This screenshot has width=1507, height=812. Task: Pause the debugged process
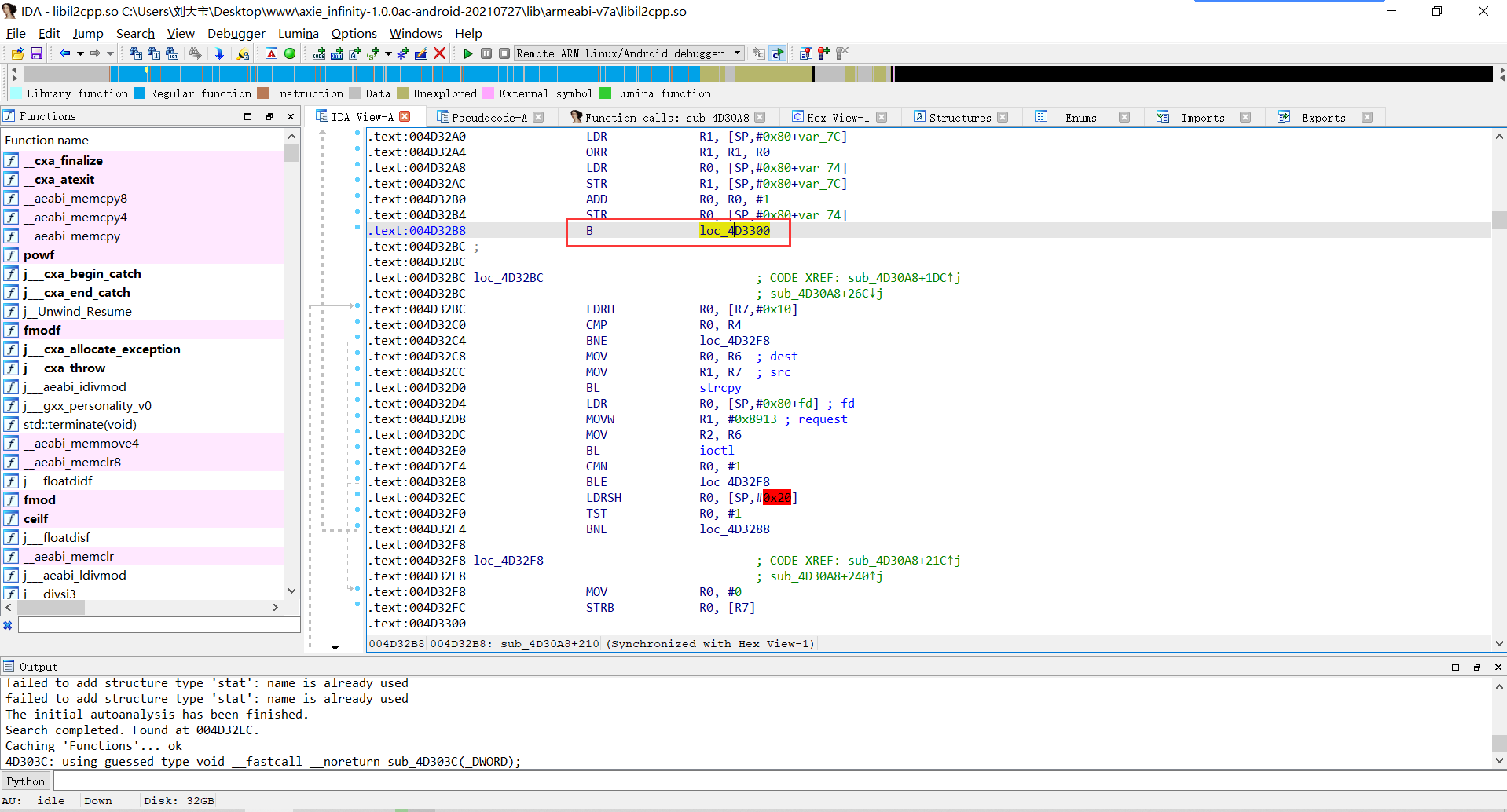pos(486,53)
